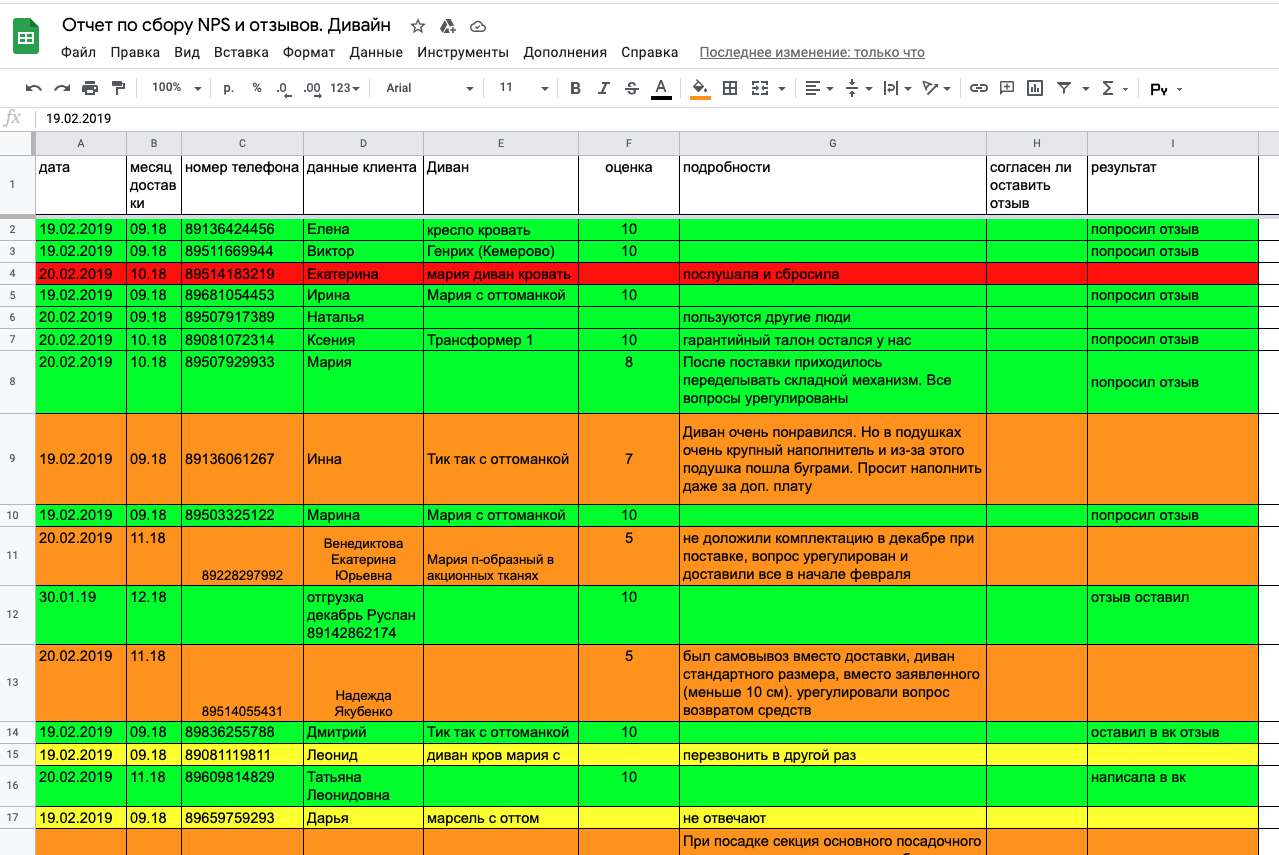Image resolution: width=1279 pixels, height=855 pixels.
Task: Toggle strikethrough formatting
Action: [x=631, y=88]
